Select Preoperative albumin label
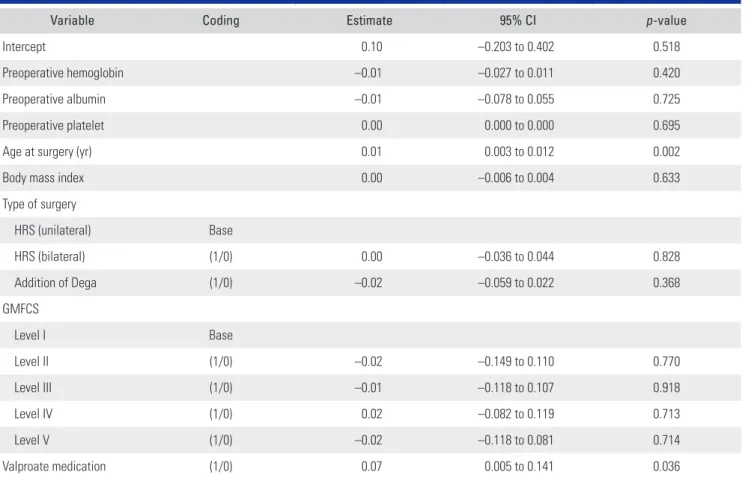745x478 pixels. (54, 99)
